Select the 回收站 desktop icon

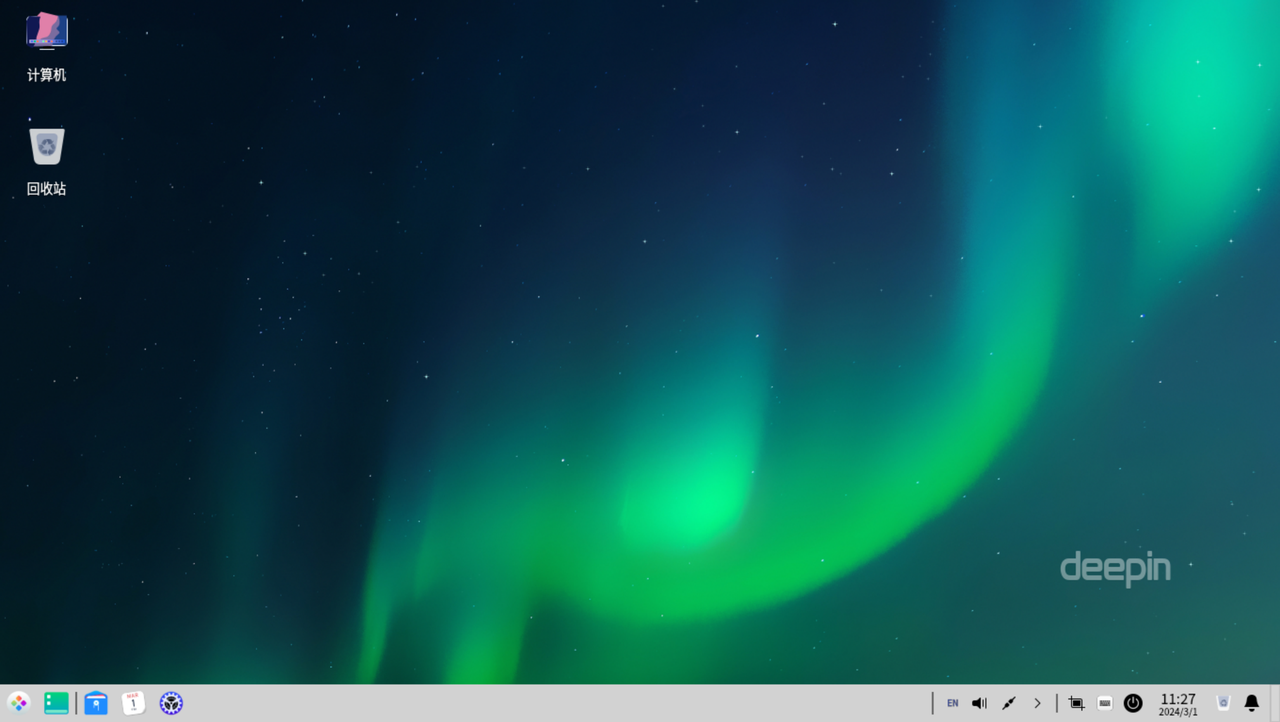coord(46,148)
